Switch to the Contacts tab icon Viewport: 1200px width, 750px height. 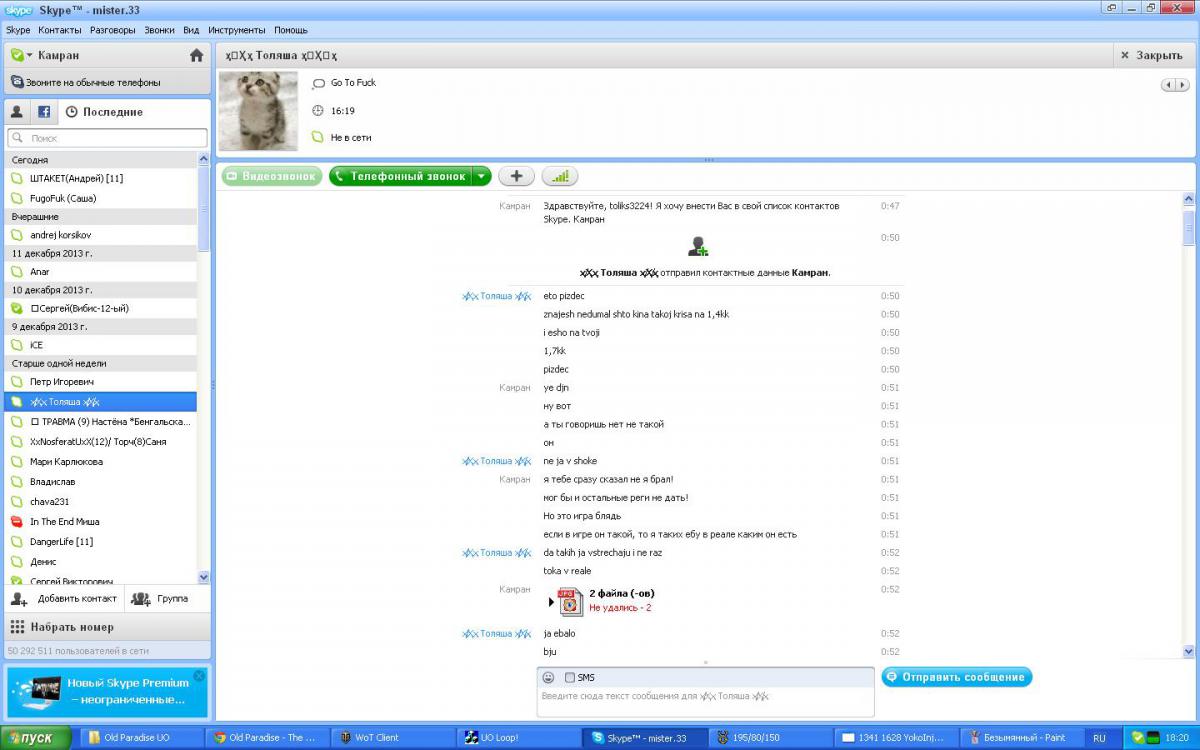17,112
